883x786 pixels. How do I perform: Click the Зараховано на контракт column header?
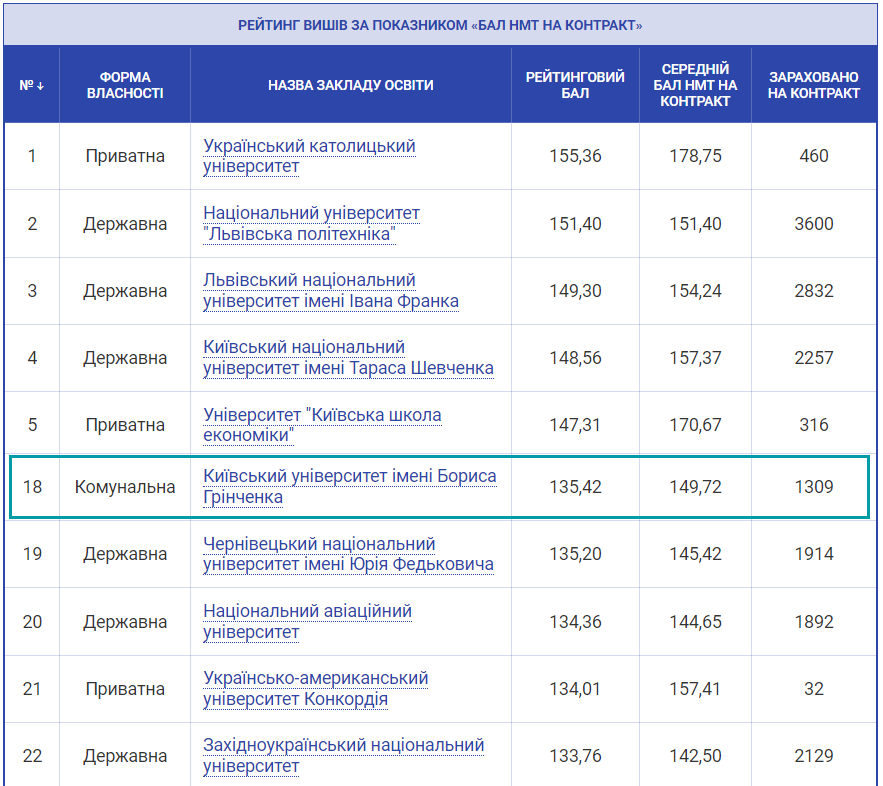coord(814,85)
